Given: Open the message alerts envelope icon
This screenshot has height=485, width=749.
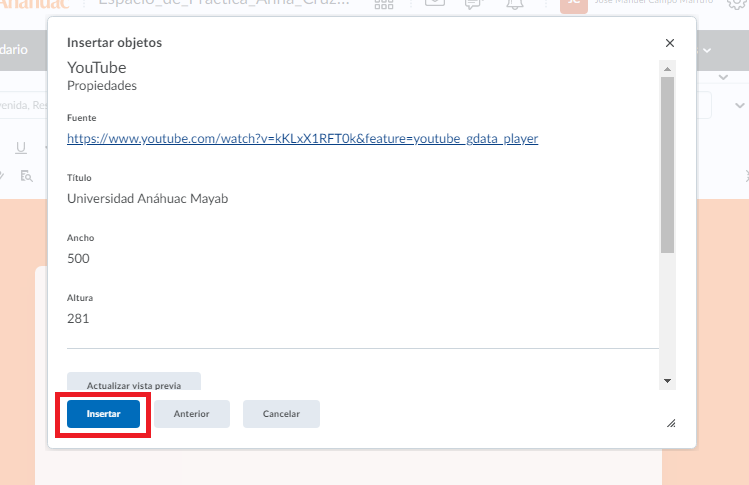Looking at the screenshot, I should [435, 4].
